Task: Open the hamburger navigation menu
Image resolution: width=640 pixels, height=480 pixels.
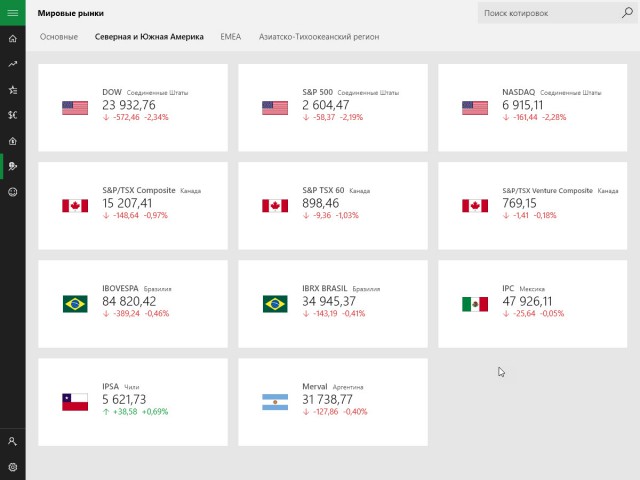Action: click(x=13, y=13)
